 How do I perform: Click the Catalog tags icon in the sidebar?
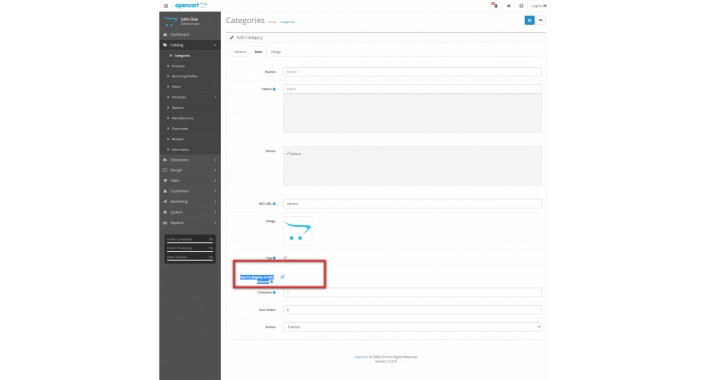pyautogui.click(x=165, y=45)
